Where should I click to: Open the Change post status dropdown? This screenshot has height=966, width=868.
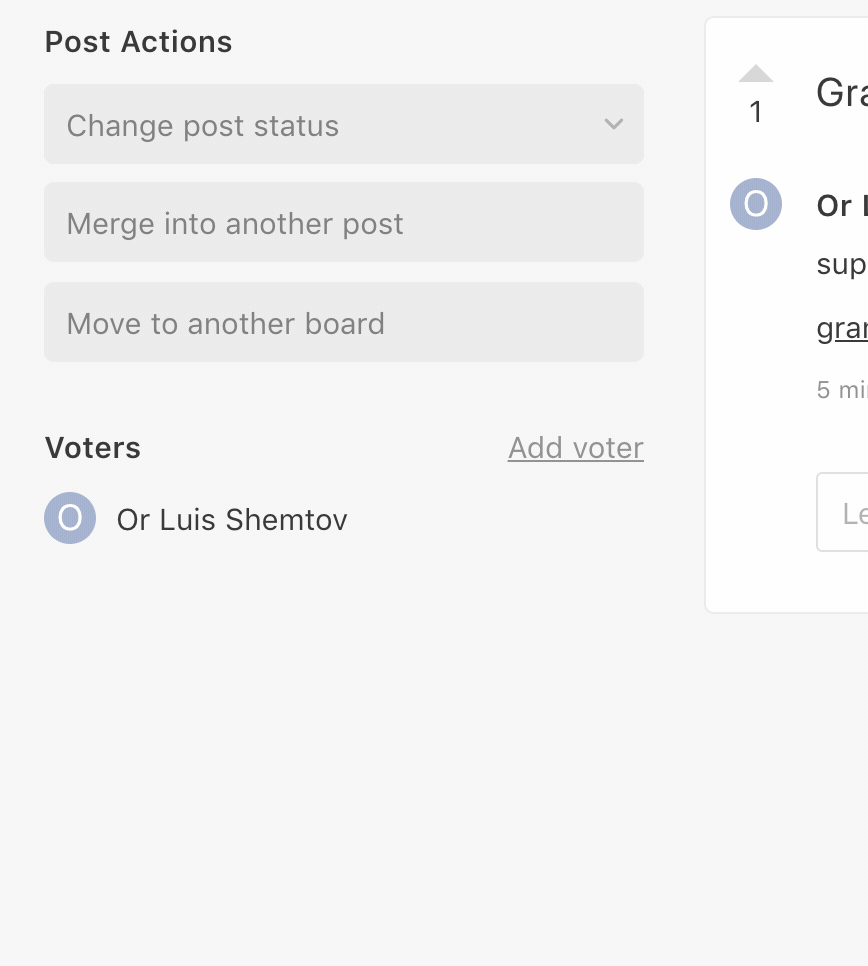(x=344, y=124)
